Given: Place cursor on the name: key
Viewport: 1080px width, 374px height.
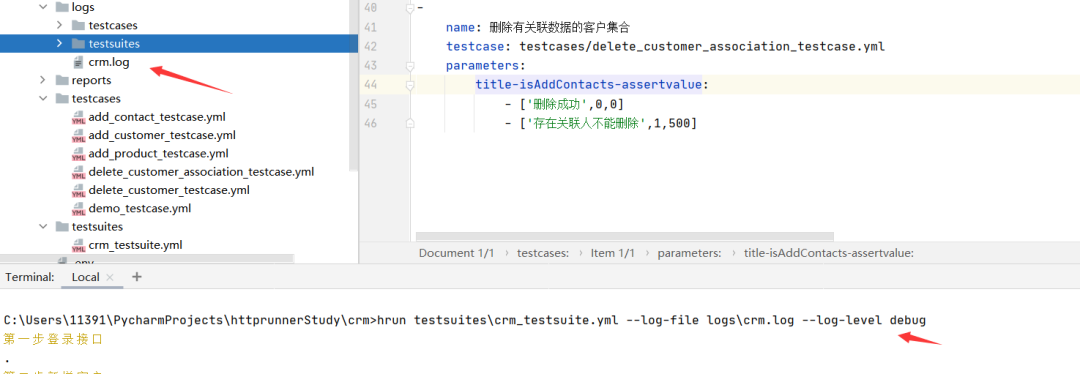Looking at the screenshot, I should coord(465,28).
